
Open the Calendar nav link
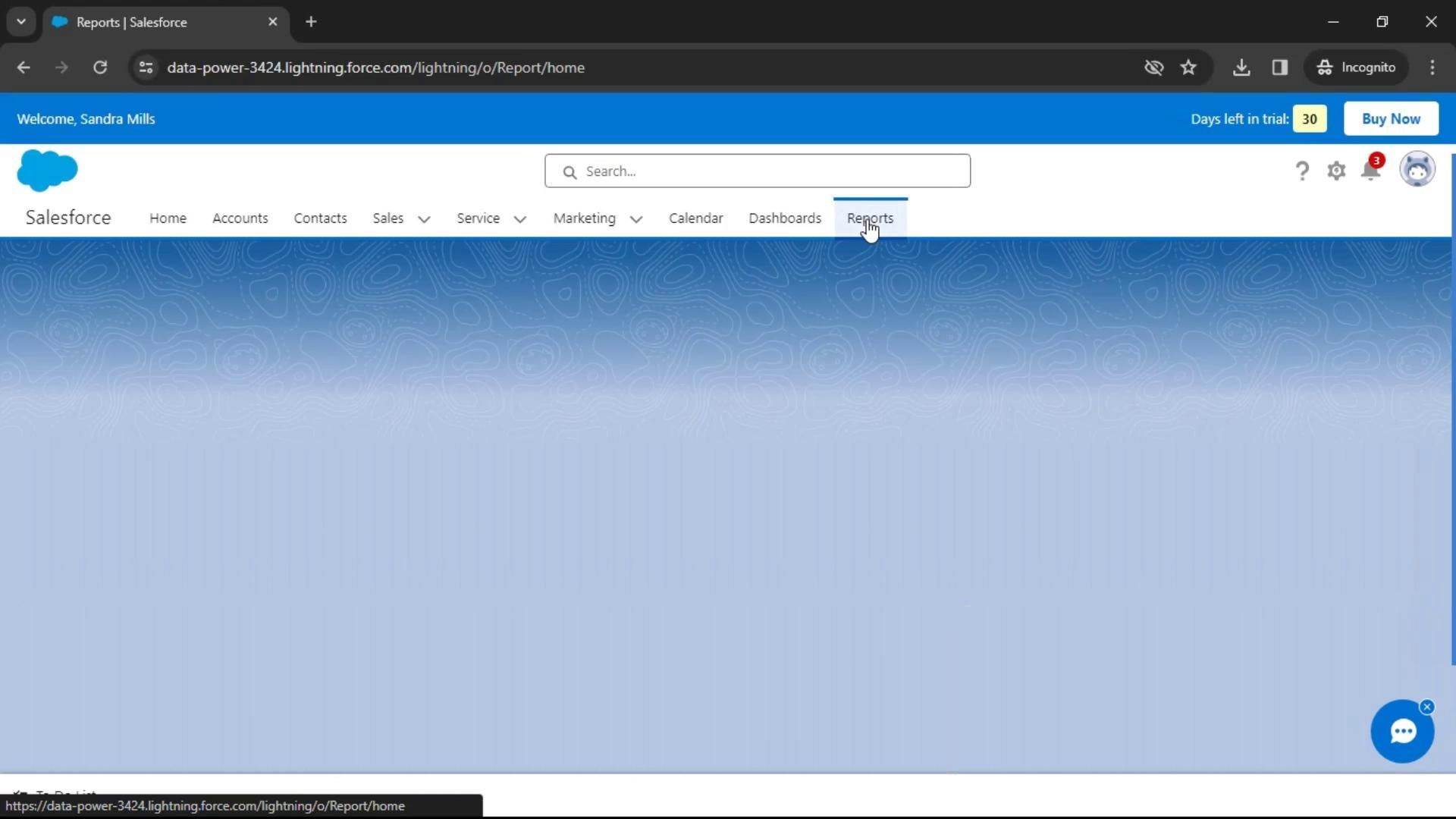point(695,218)
